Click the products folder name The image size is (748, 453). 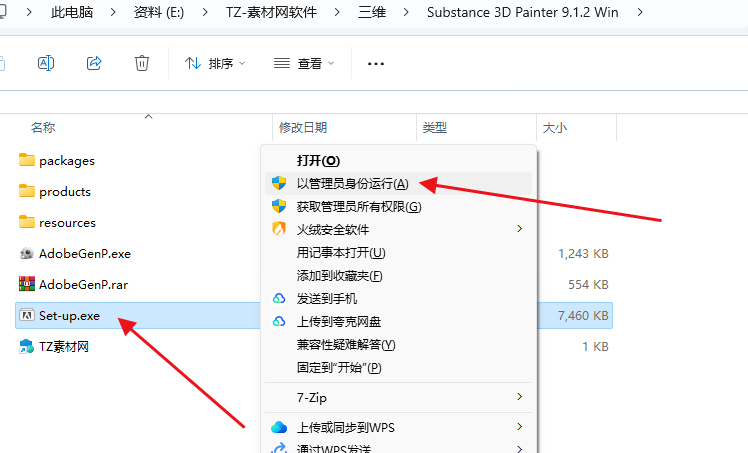click(x=65, y=192)
